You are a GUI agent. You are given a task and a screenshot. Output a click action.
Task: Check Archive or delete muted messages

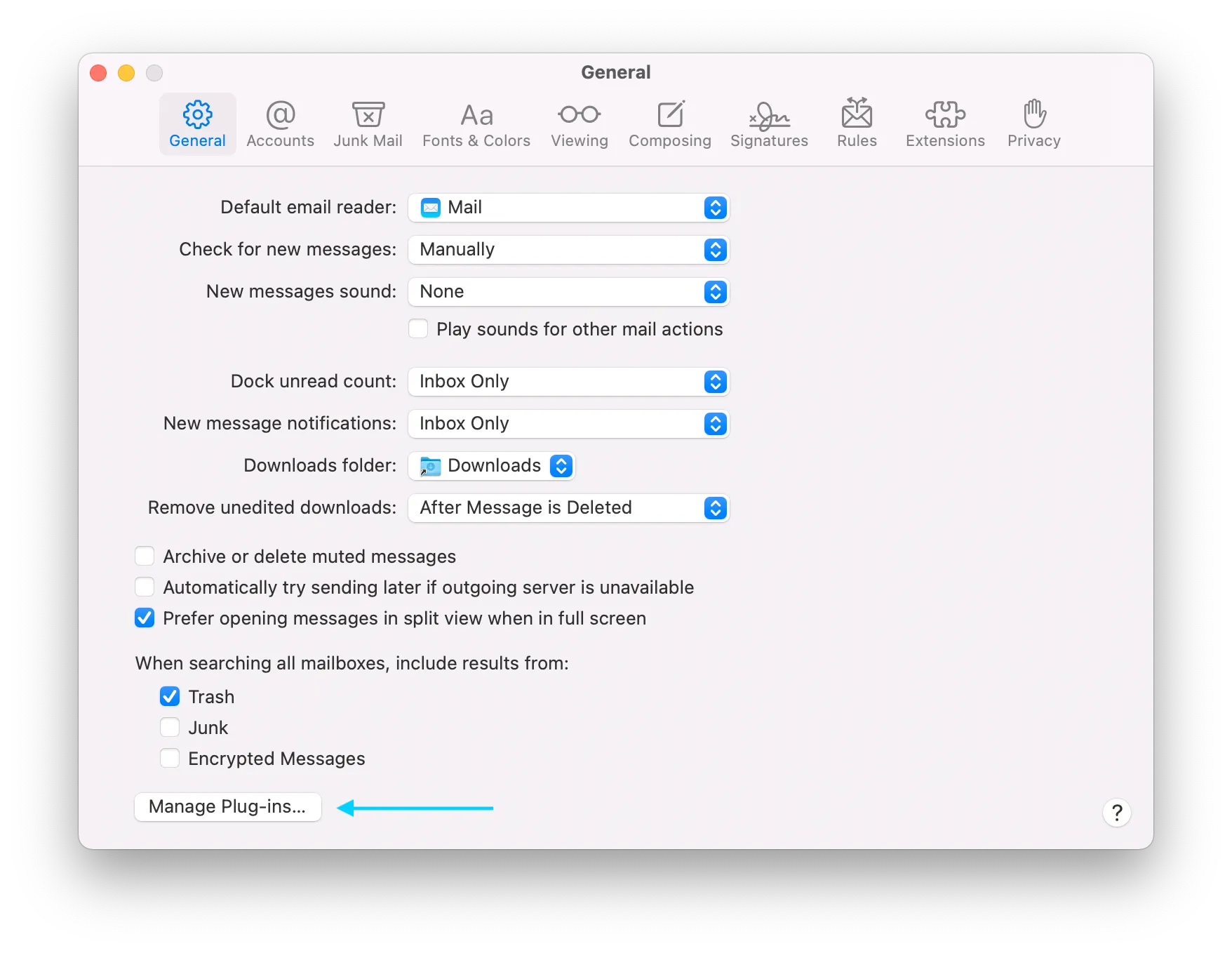(145, 557)
